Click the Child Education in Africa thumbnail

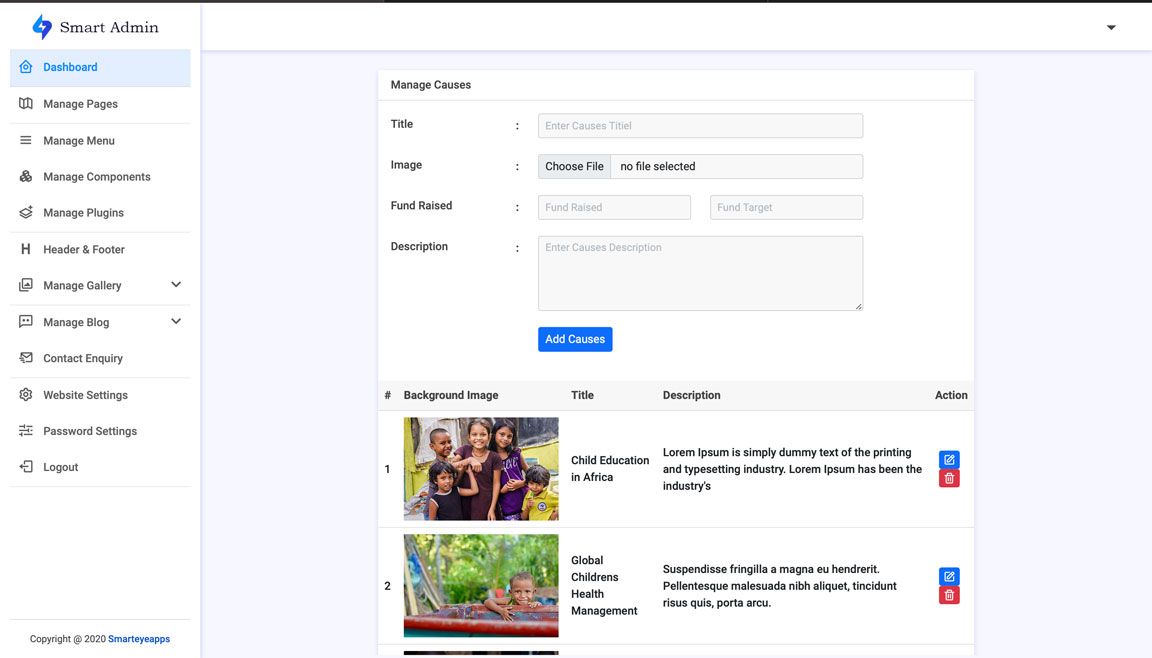coord(480,469)
